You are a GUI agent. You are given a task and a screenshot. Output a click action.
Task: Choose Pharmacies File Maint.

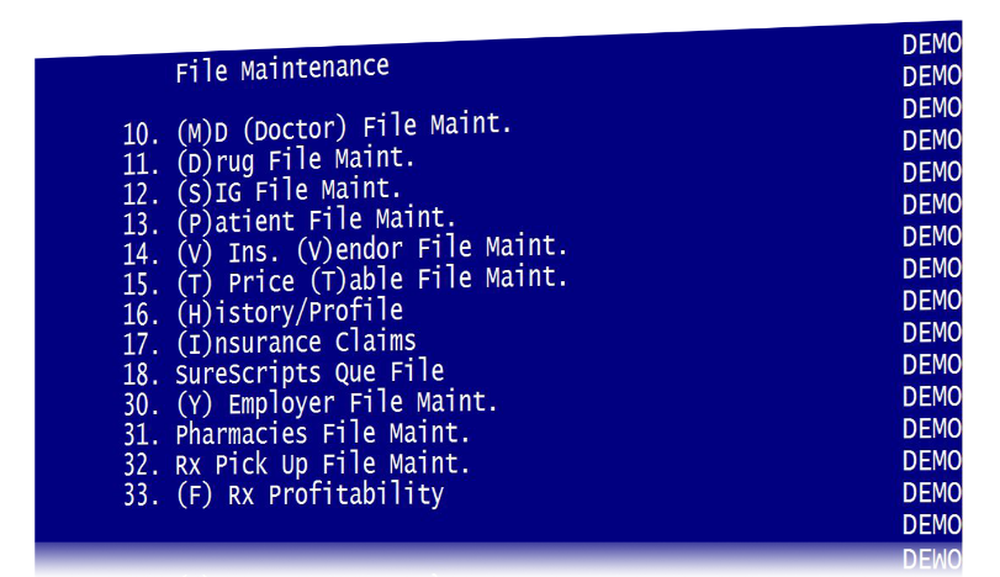(x=322, y=434)
